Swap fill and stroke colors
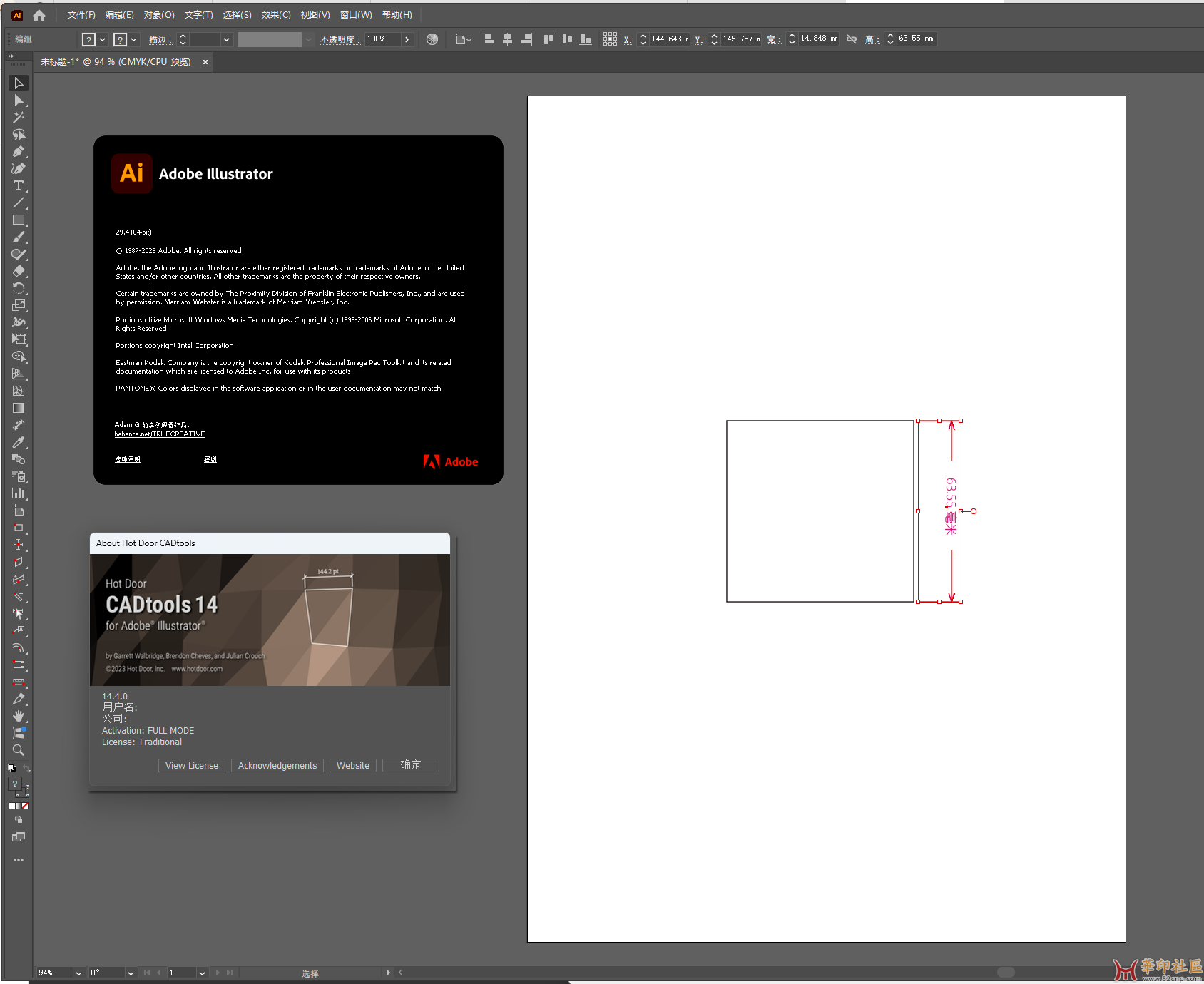Image resolution: width=1204 pixels, height=984 pixels. (x=26, y=768)
